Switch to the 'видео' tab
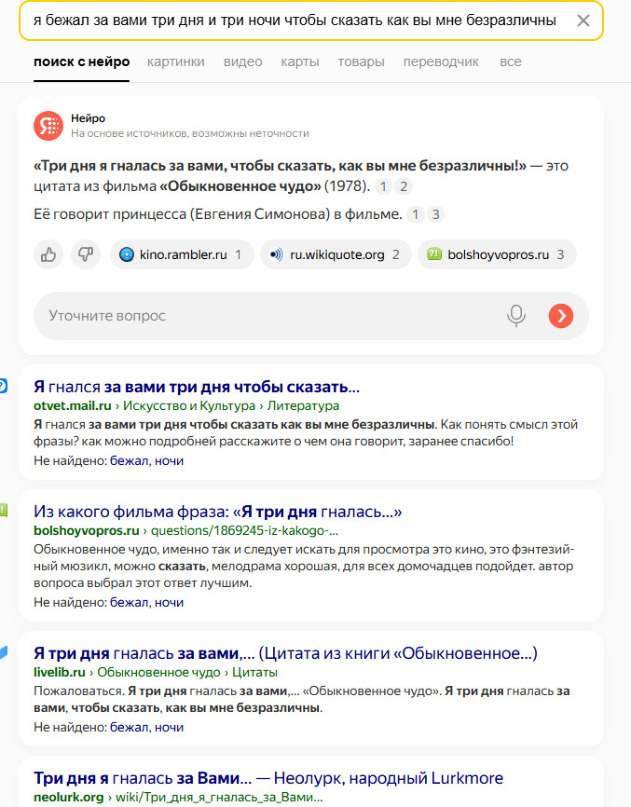The width and height of the screenshot is (631, 807). click(x=242, y=62)
